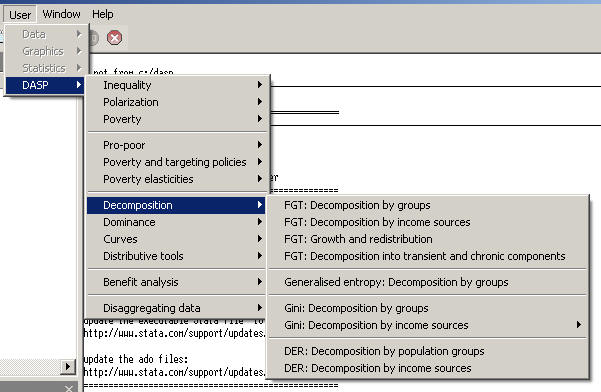The image size is (601, 392).
Task: Choose FGT: Decomposition by groups
Action: pos(428,205)
